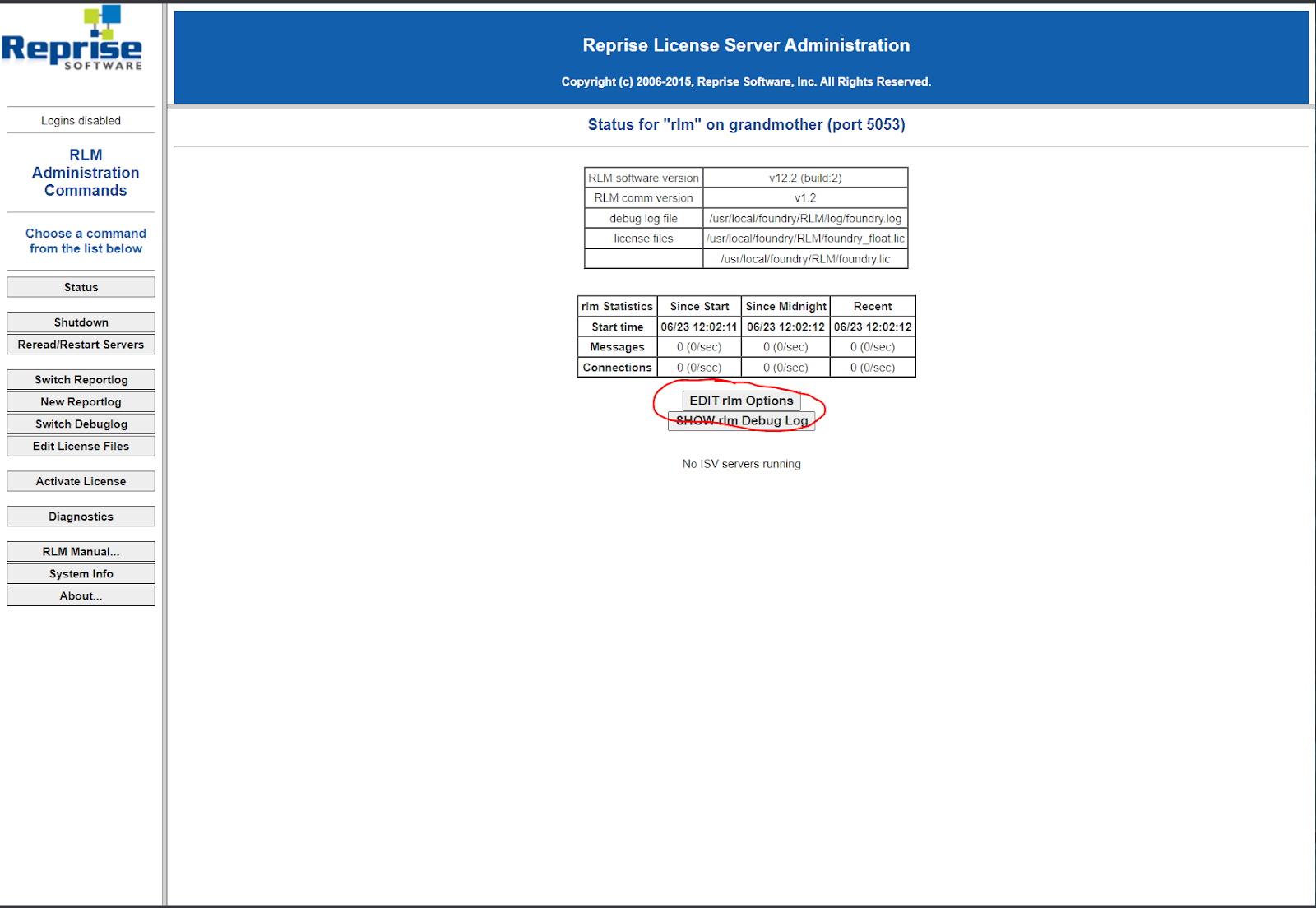The width and height of the screenshot is (1316, 908).
Task: Click the 'Since Midnight' column header
Action: coord(785,307)
